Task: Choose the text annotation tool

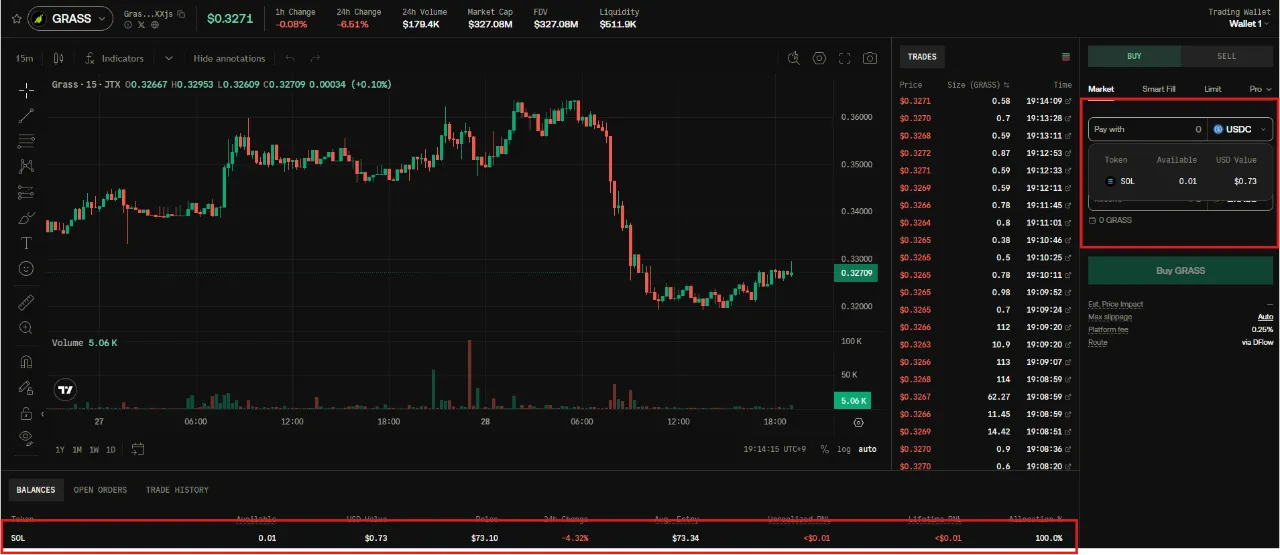Action: (27, 243)
